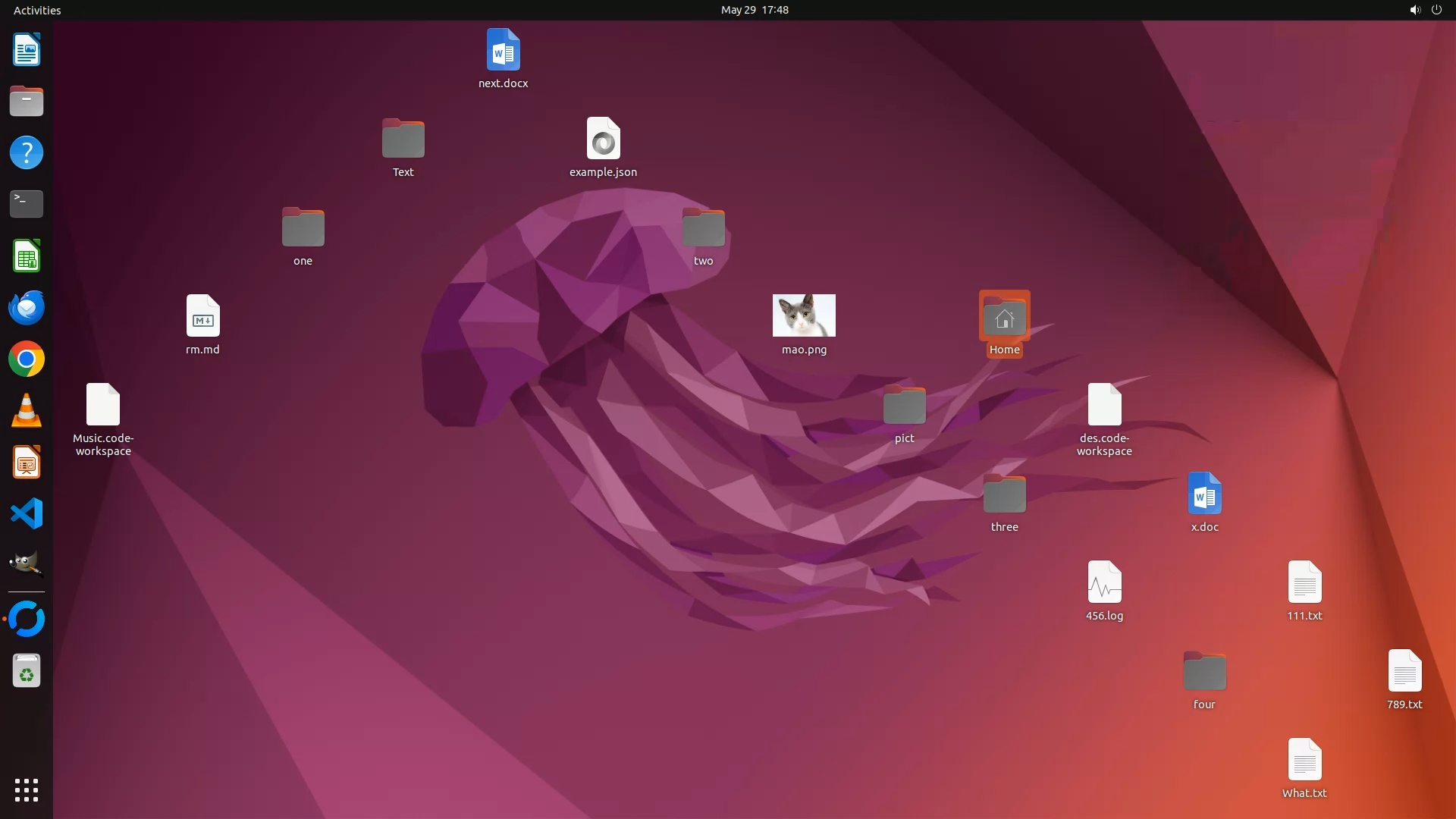The image size is (1456, 819).
Task: Launch the Terminal from the dock
Action: pyautogui.click(x=27, y=204)
